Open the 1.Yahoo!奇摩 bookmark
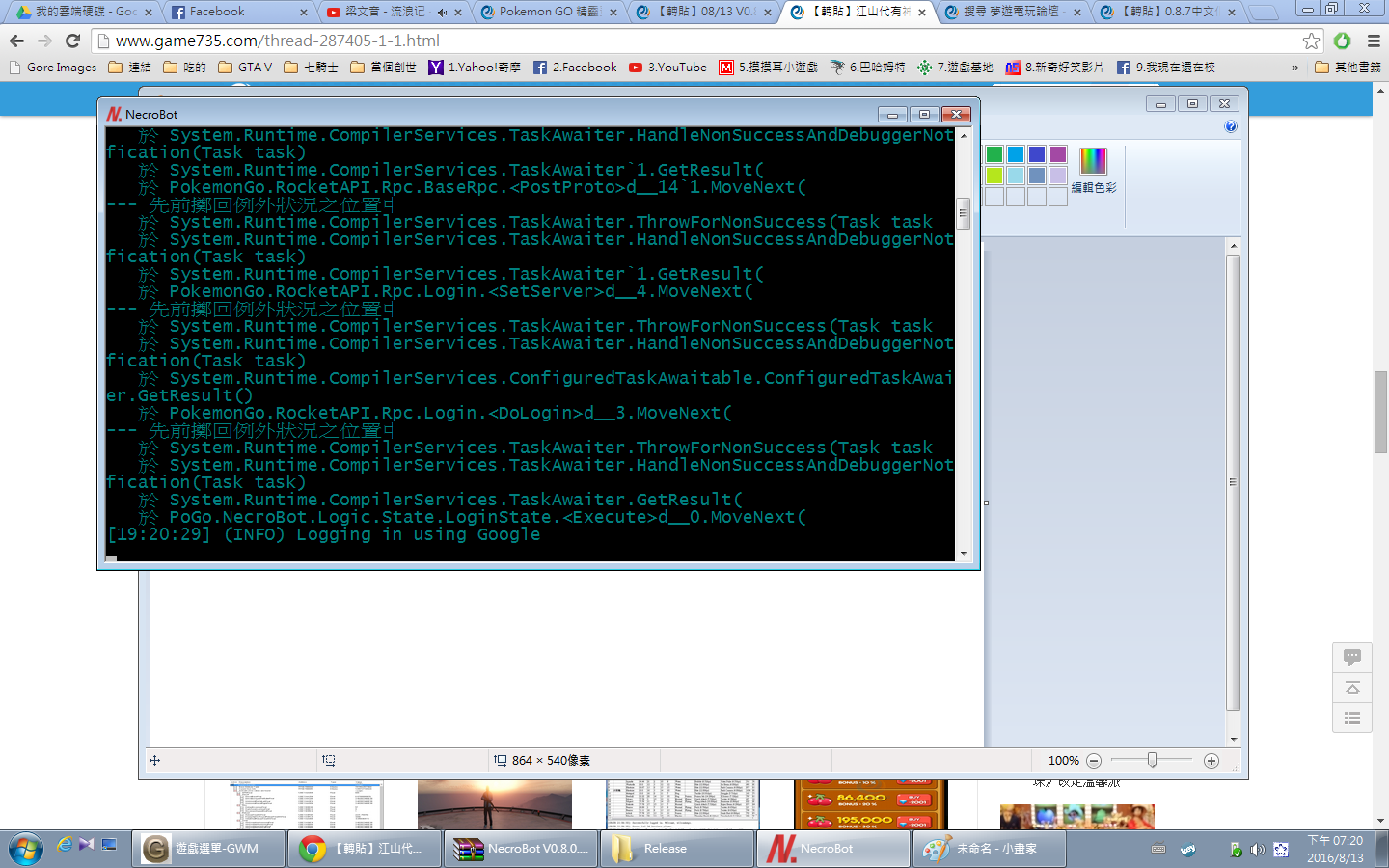Image resolution: width=1389 pixels, height=868 pixels. pos(475,68)
